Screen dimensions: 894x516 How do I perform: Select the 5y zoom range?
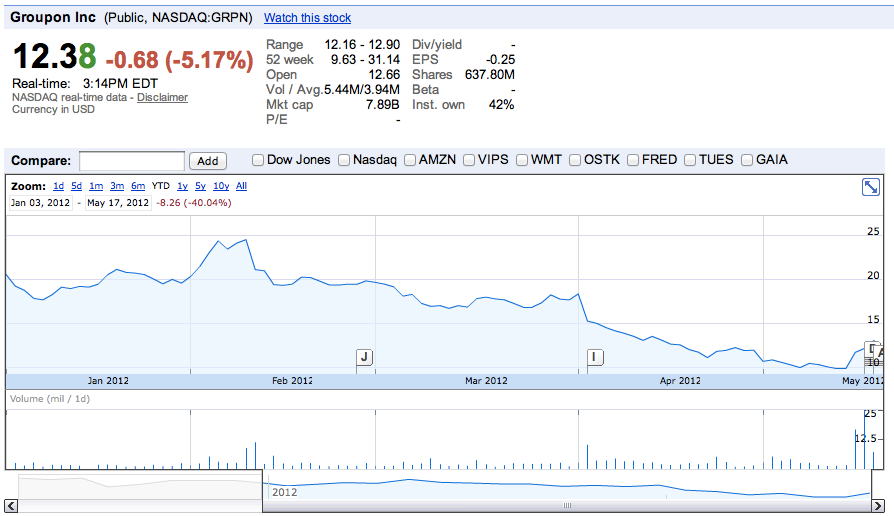(200, 186)
